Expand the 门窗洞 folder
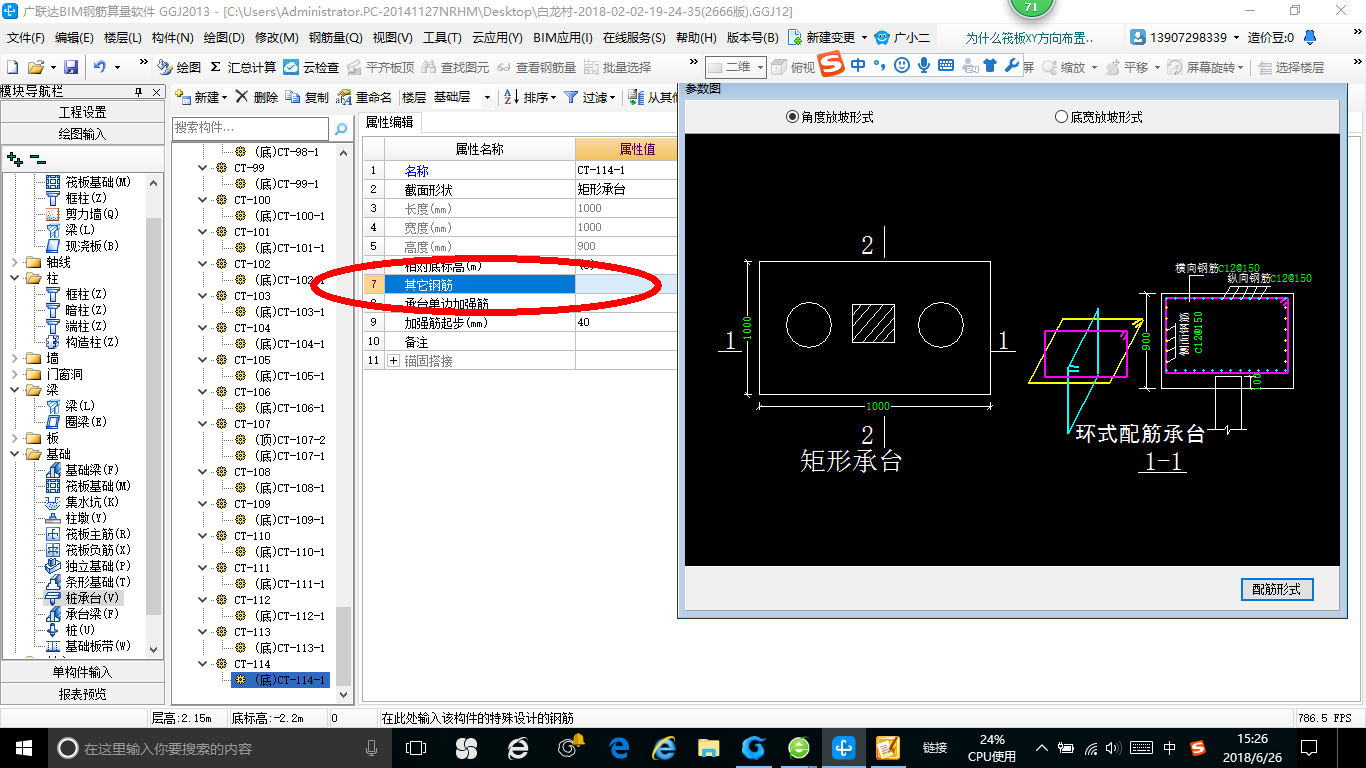This screenshot has height=768, width=1366. pyautogui.click(x=14, y=374)
